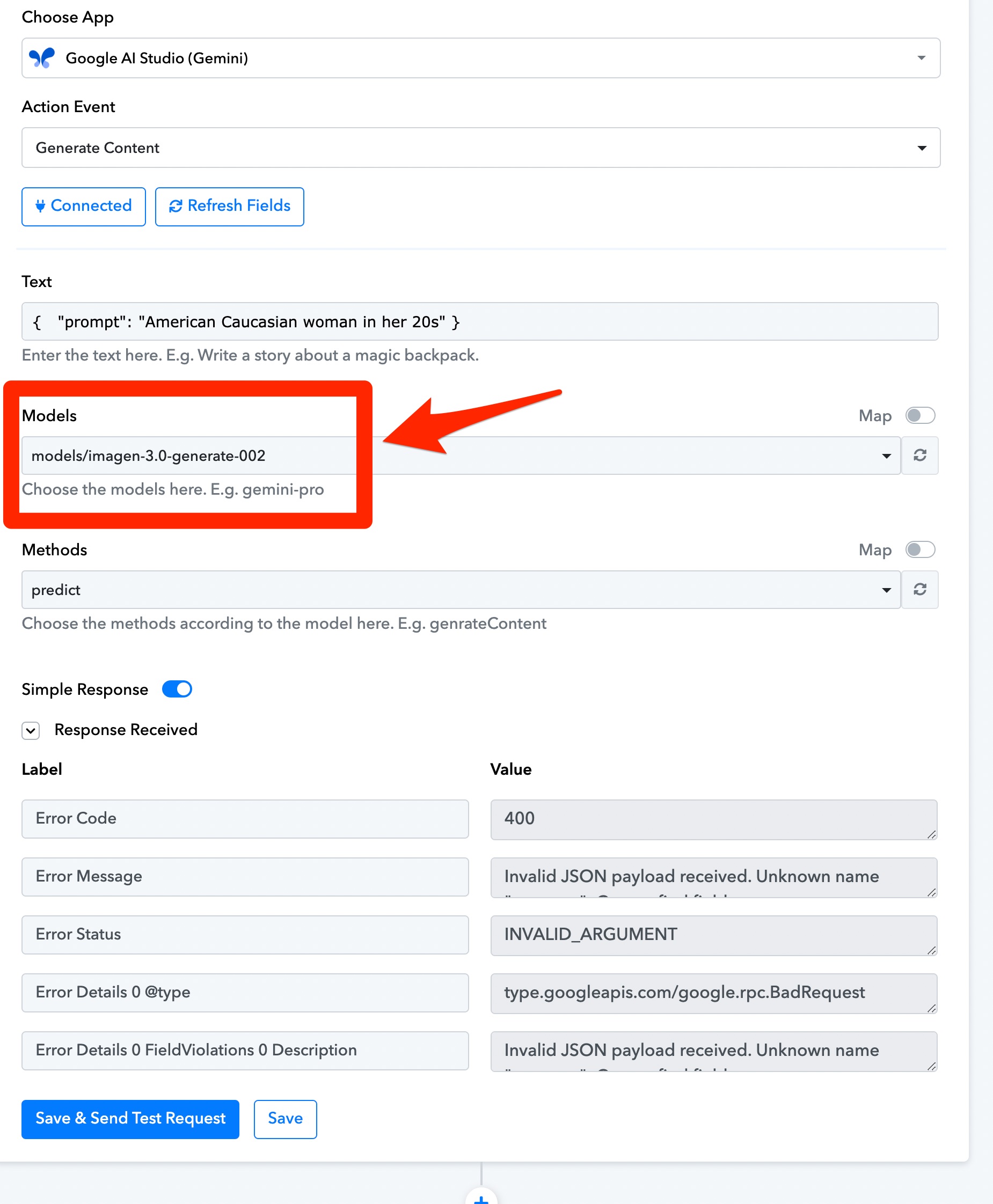
Task: Click the Google AI Studio butterfly logo
Action: (42, 58)
